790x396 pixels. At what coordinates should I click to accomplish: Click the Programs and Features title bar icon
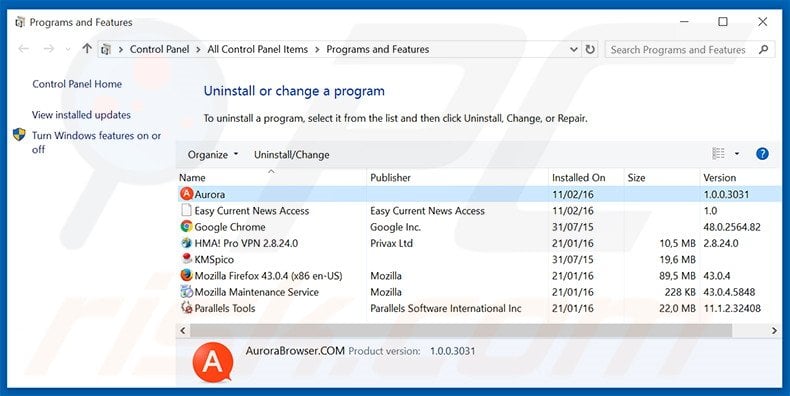pyautogui.click(x=20, y=22)
